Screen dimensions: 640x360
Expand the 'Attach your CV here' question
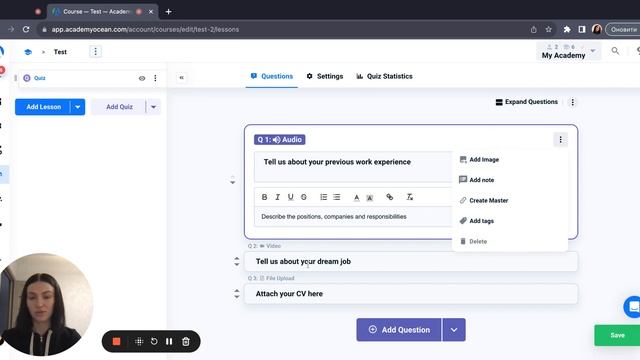pos(411,294)
